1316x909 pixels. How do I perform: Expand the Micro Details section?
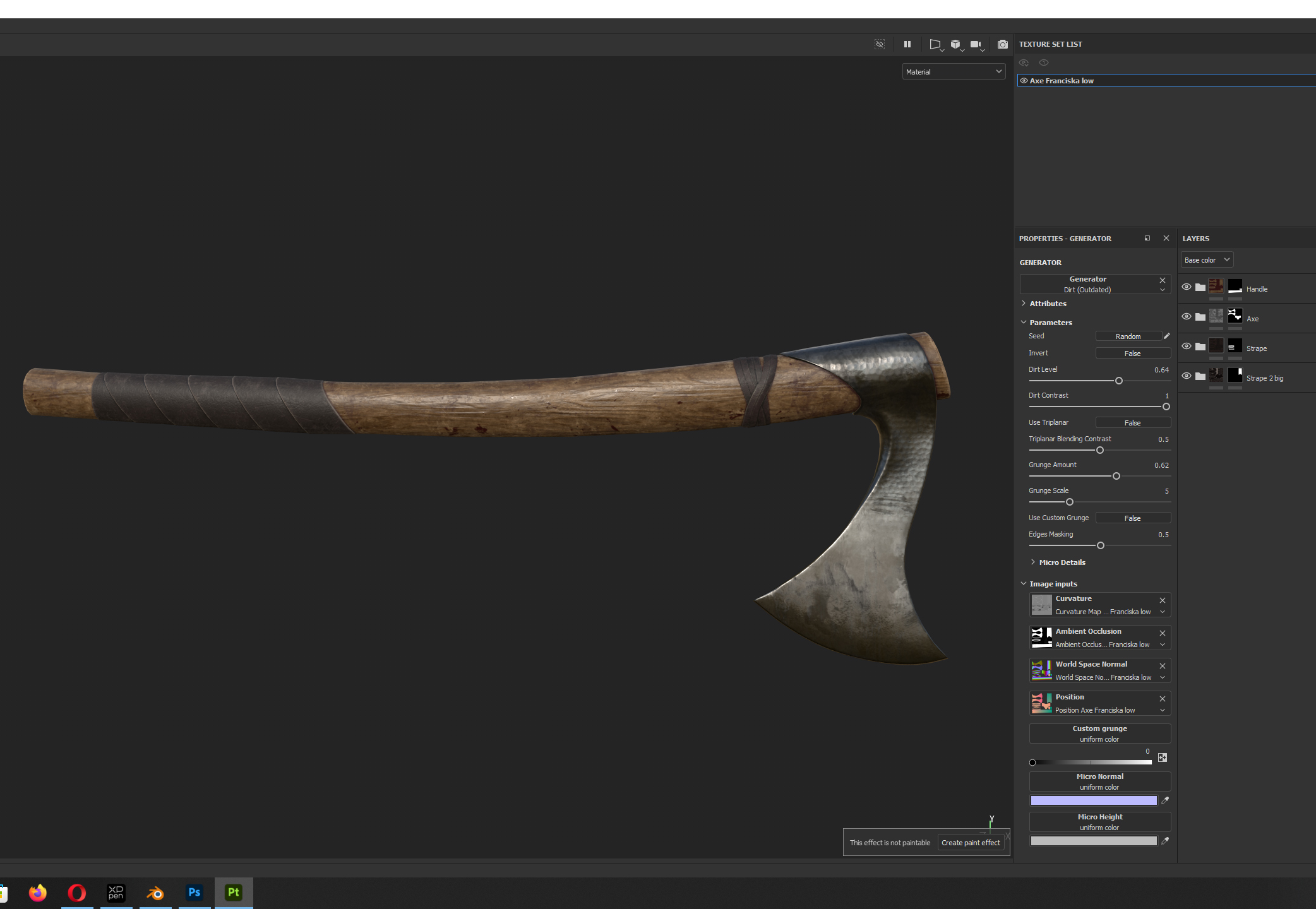pos(1062,562)
